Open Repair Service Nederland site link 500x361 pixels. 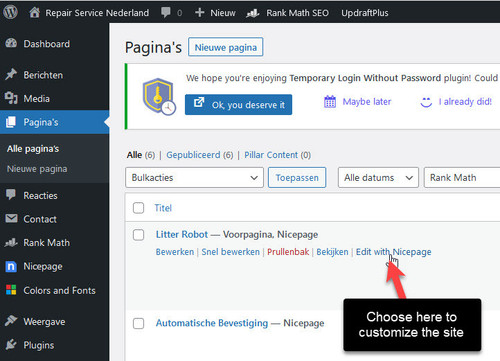point(97,13)
